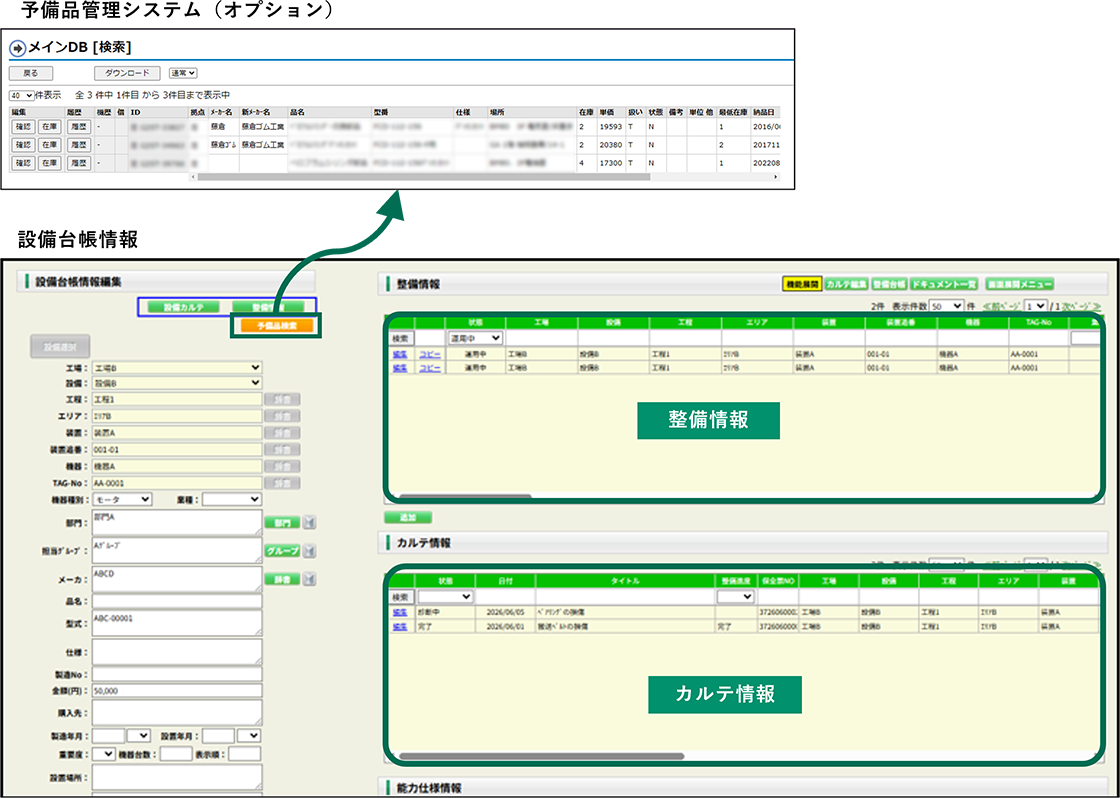1120x798 pixels.
Task: Open the 運用中 status filter dropdown
Action: (x=475, y=337)
